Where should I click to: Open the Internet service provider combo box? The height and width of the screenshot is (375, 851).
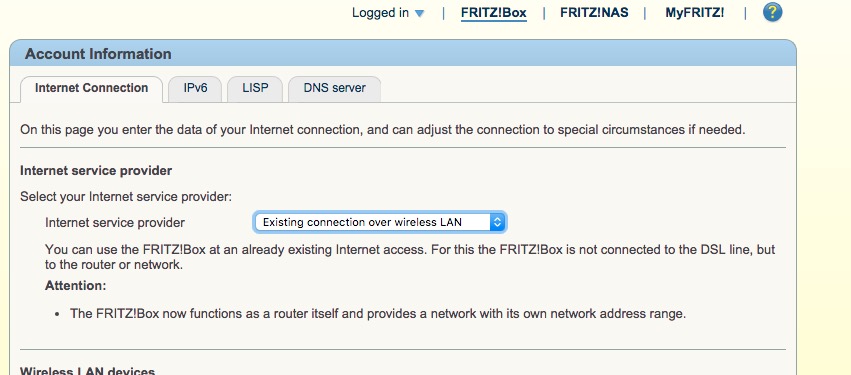(x=380, y=222)
